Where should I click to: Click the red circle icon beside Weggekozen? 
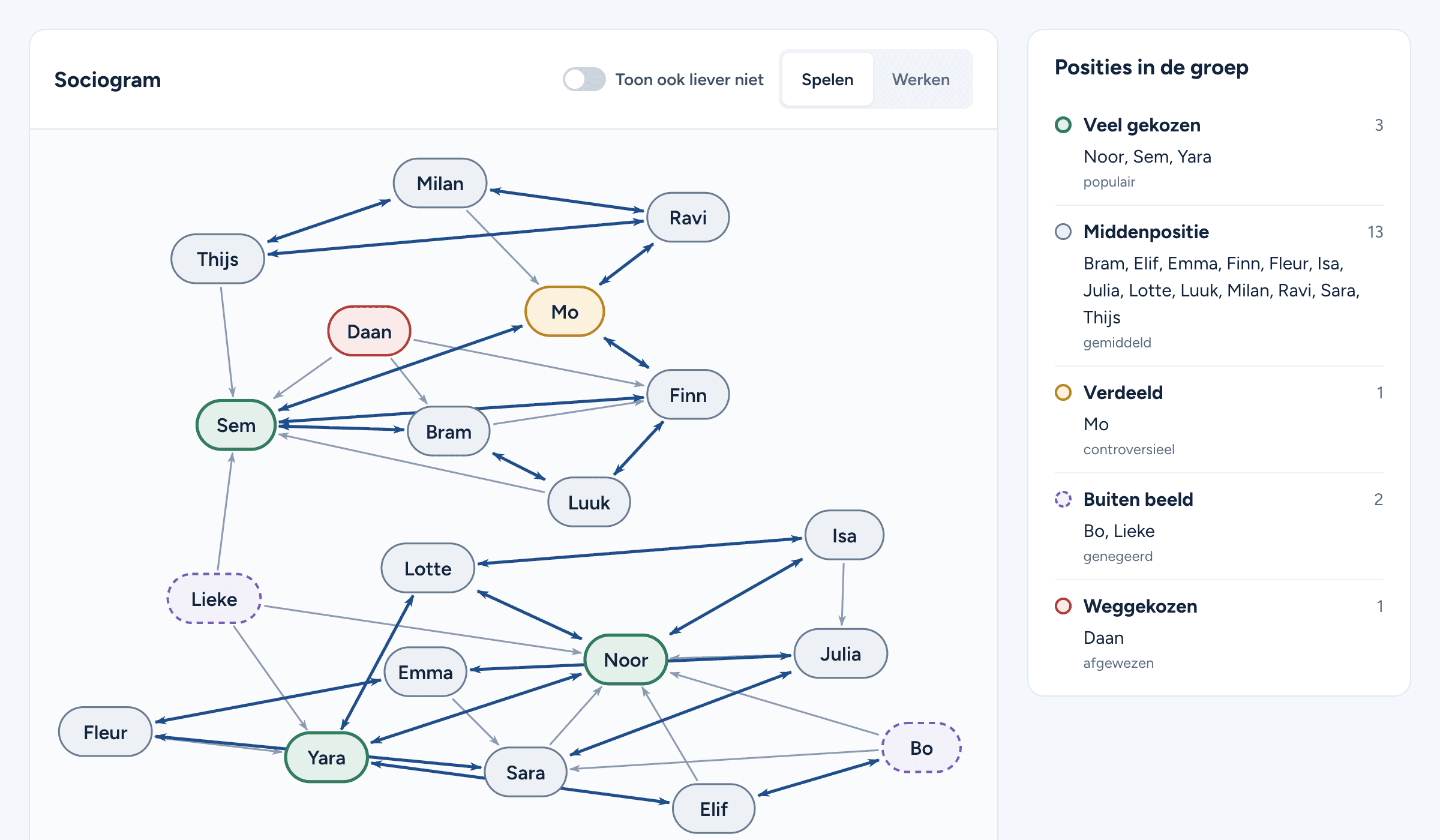[1063, 606]
